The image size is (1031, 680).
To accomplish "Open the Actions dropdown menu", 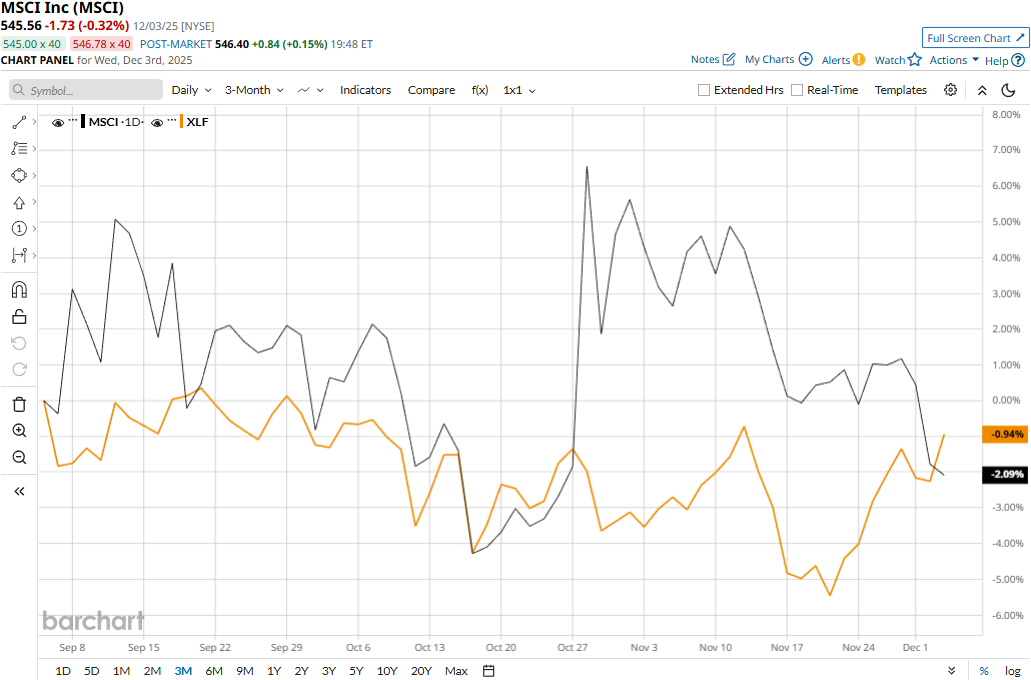I will click(954, 60).
